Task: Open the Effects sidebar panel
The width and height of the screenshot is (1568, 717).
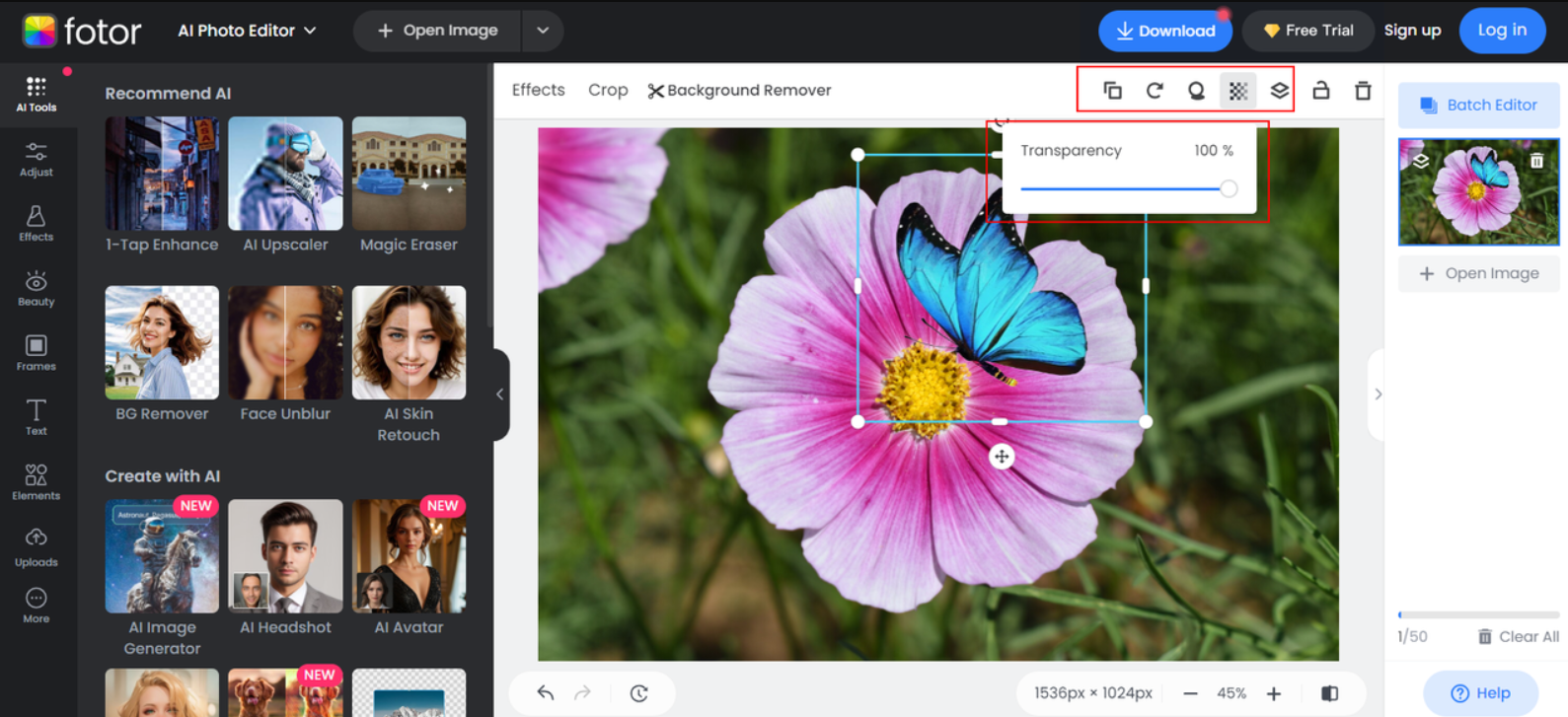Action: 37,224
